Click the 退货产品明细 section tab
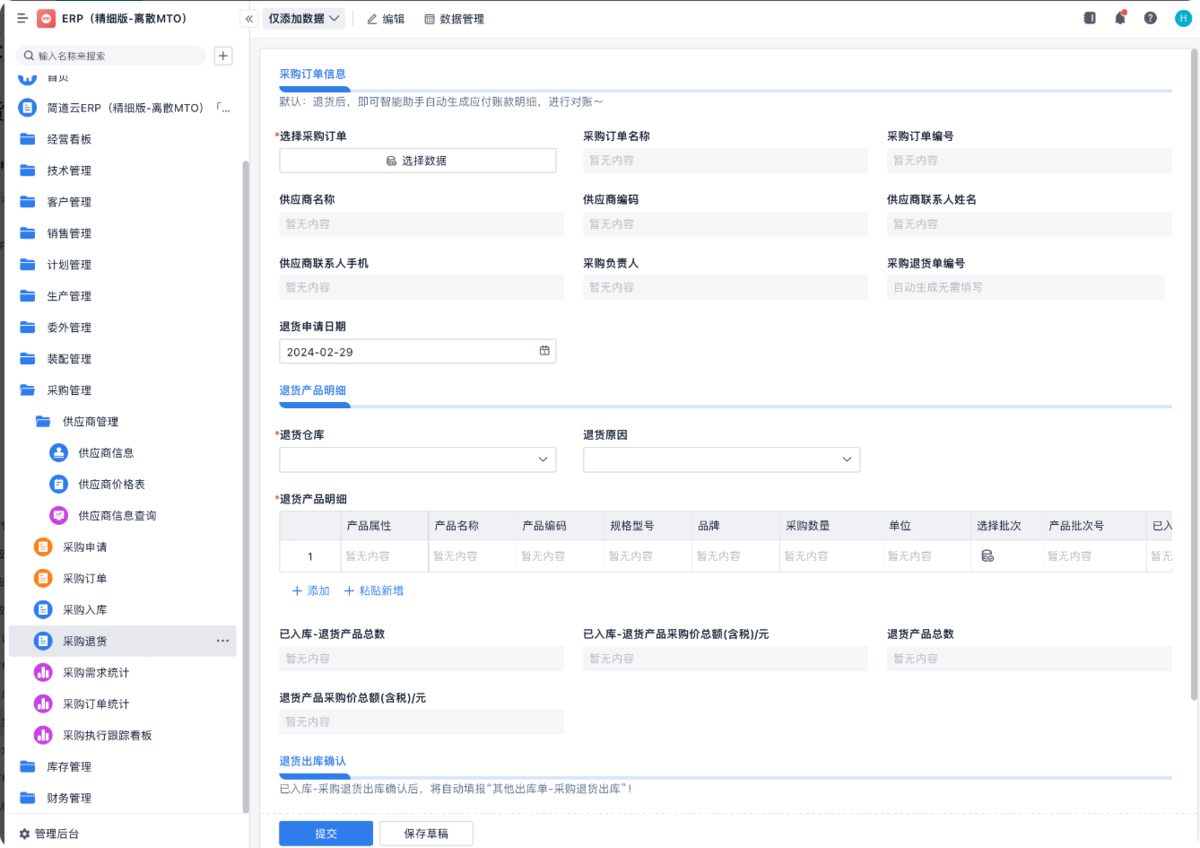The height and width of the screenshot is (848, 1200). pos(313,390)
